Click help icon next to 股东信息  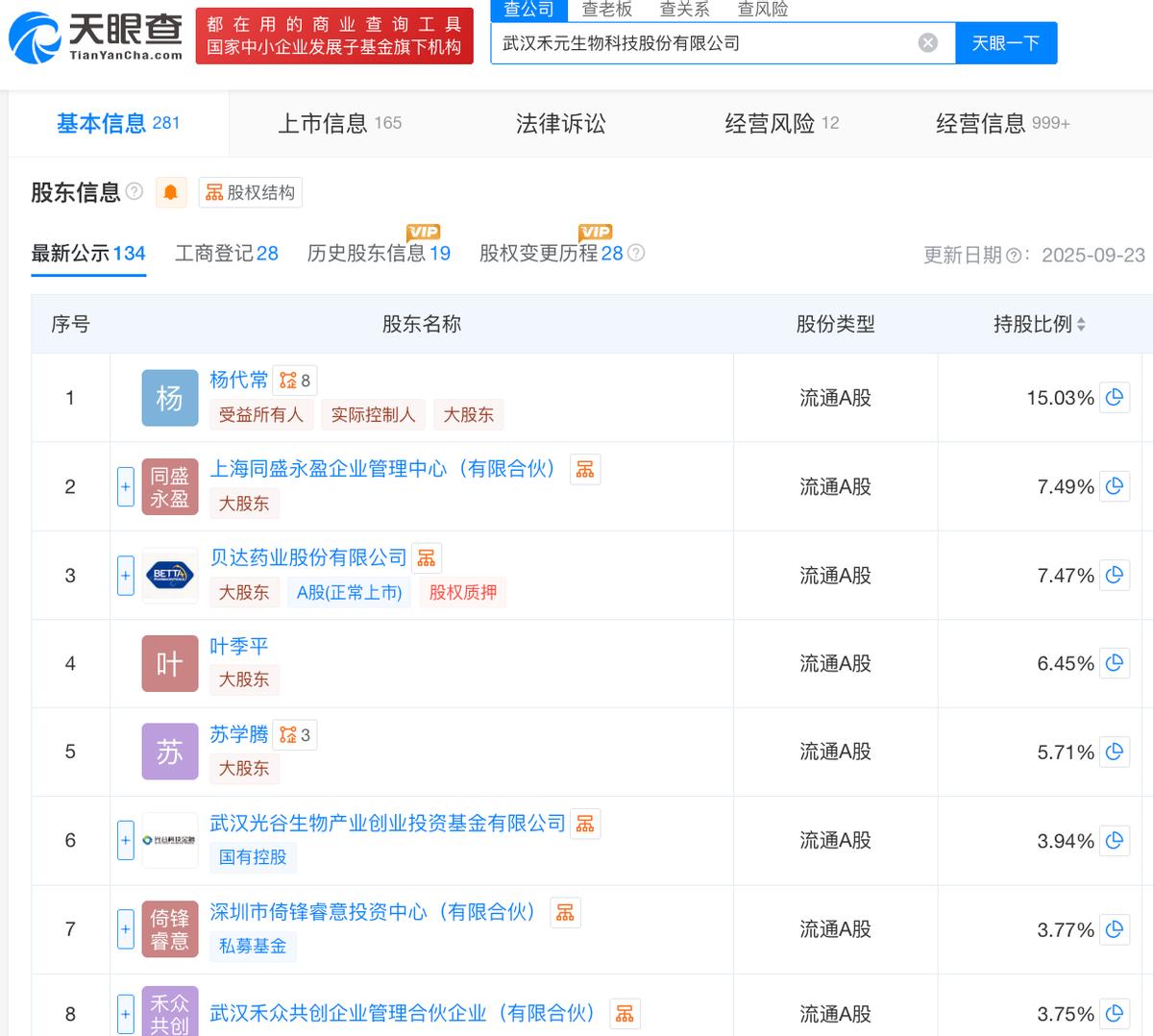[135, 191]
